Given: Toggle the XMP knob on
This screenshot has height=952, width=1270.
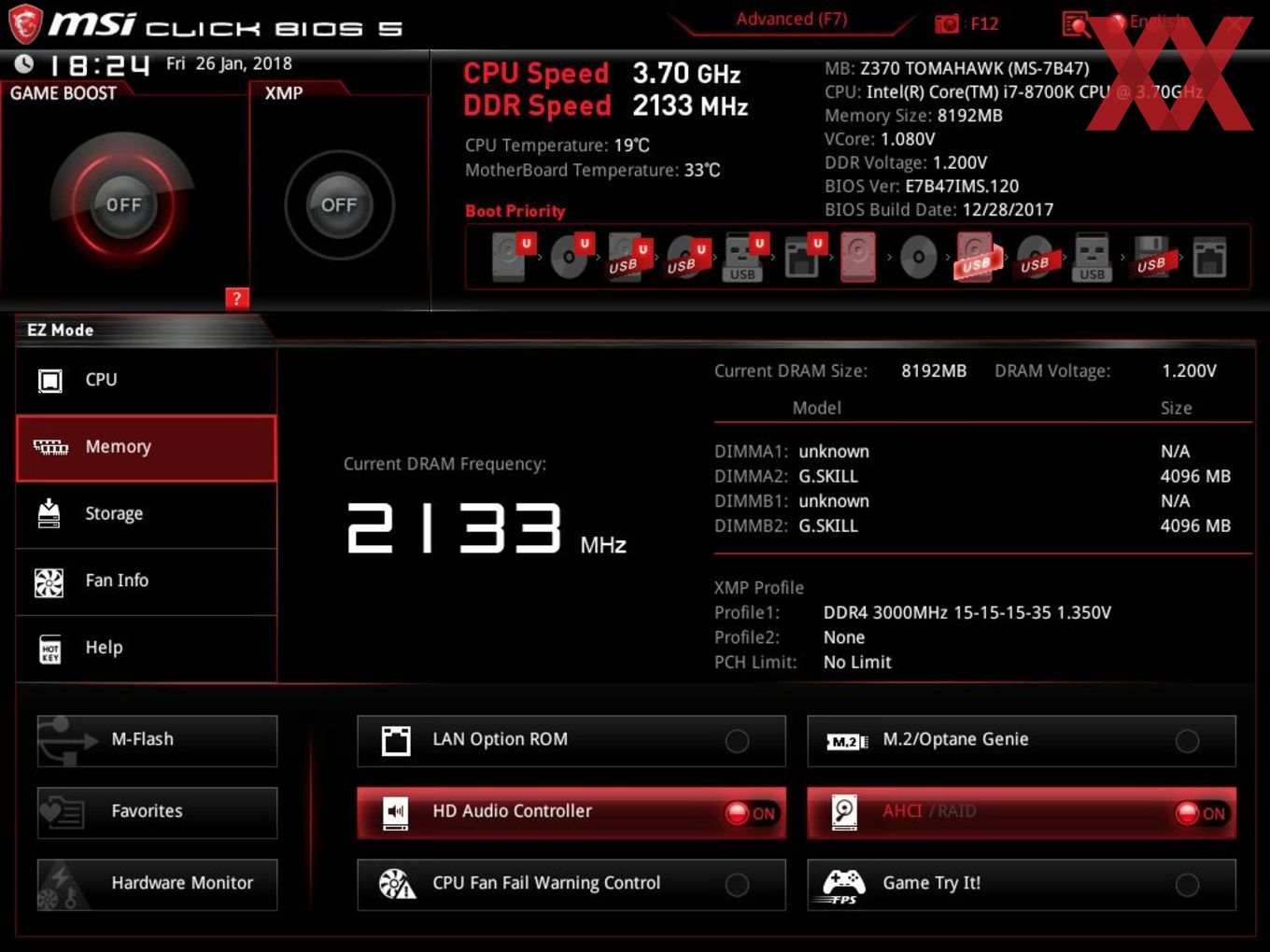Looking at the screenshot, I should [339, 204].
